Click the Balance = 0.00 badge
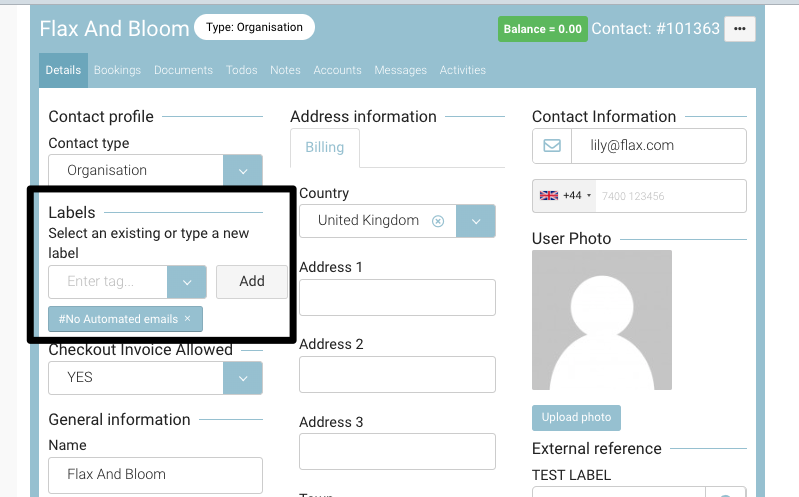This screenshot has width=799, height=497. pos(542,29)
